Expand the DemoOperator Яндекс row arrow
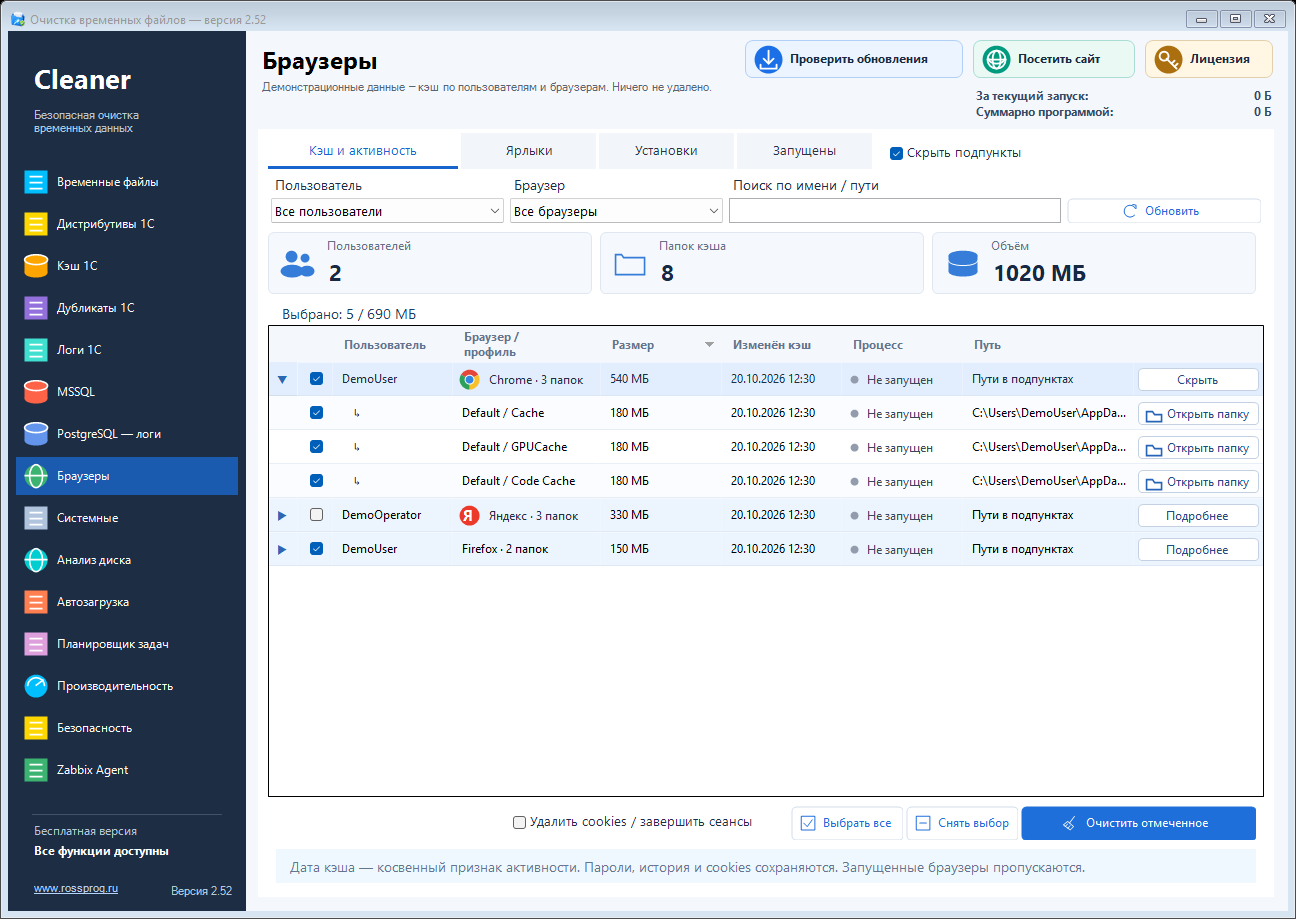The height and width of the screenshot is (919, 1296). [x=282, y=516]
